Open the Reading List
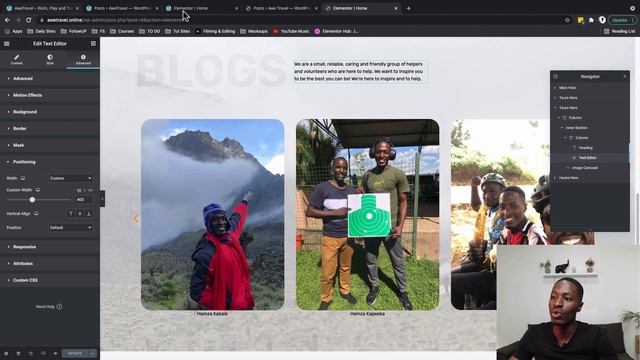The image size is (640, 360). point(620,31)
